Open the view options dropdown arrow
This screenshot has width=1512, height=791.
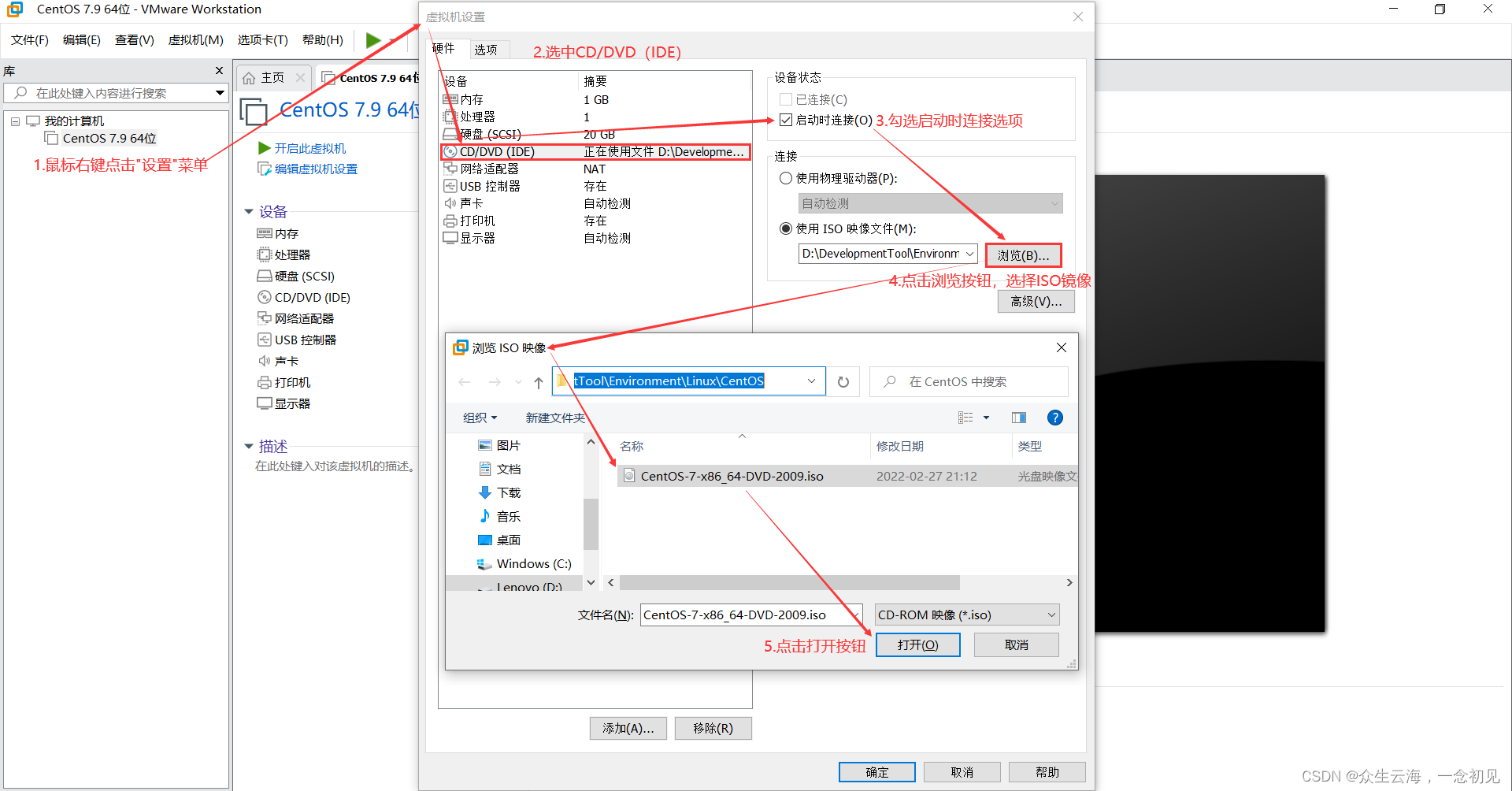point(986,418)
